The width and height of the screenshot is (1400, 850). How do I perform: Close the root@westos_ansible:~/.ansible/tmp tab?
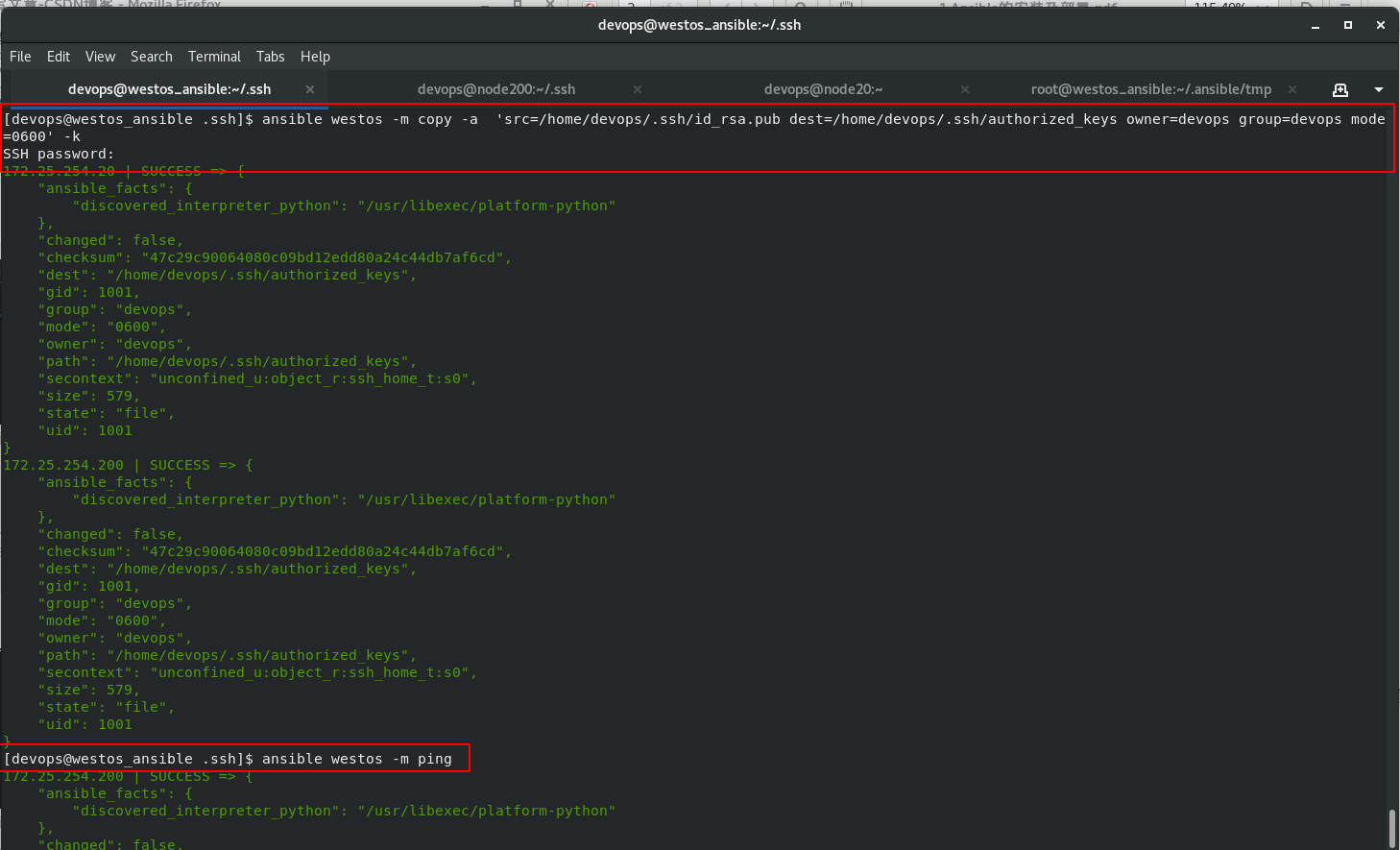(x=1292, y=89)
